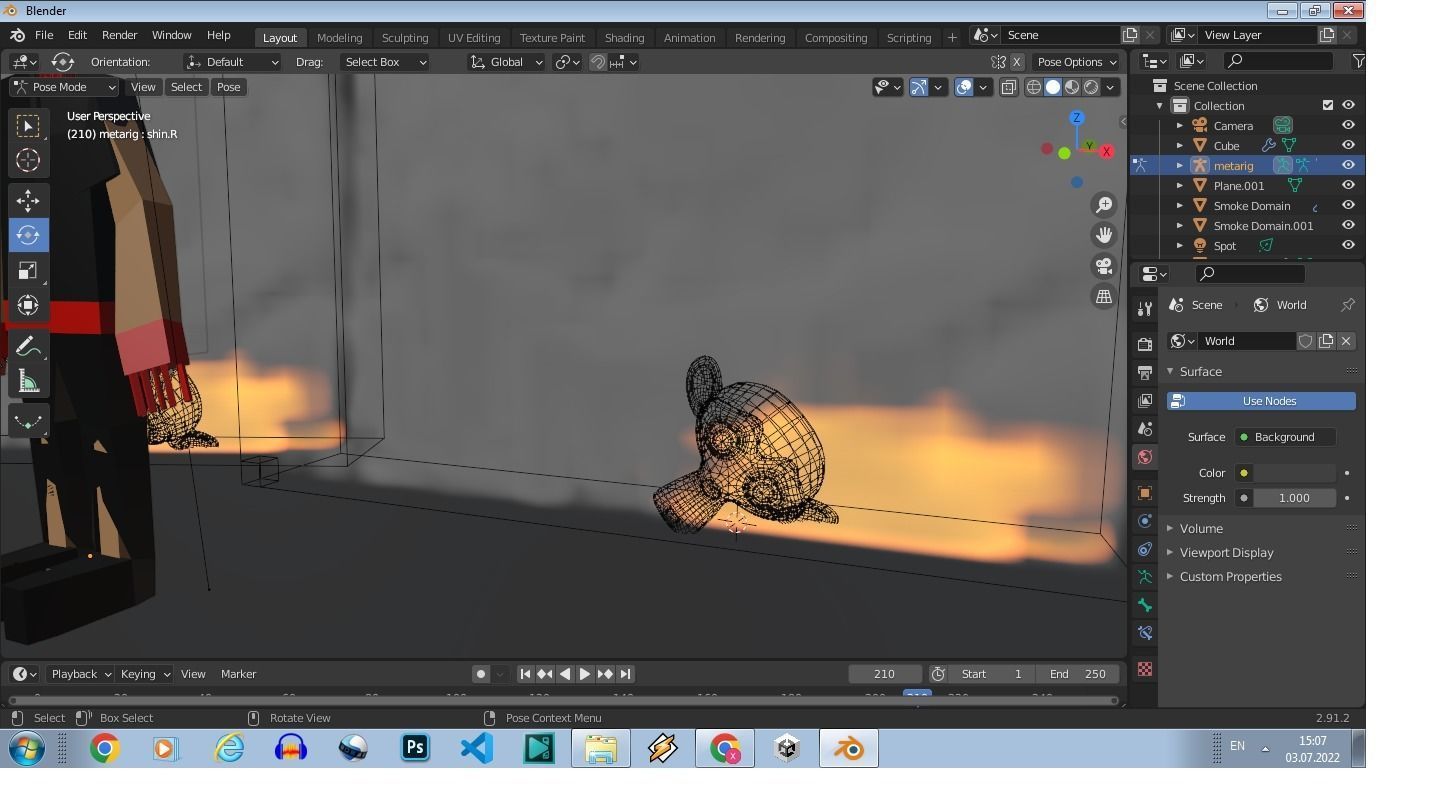Open the Bone Constraints properties tab
1438x796 pixels.
click(x=1145, y=633)
